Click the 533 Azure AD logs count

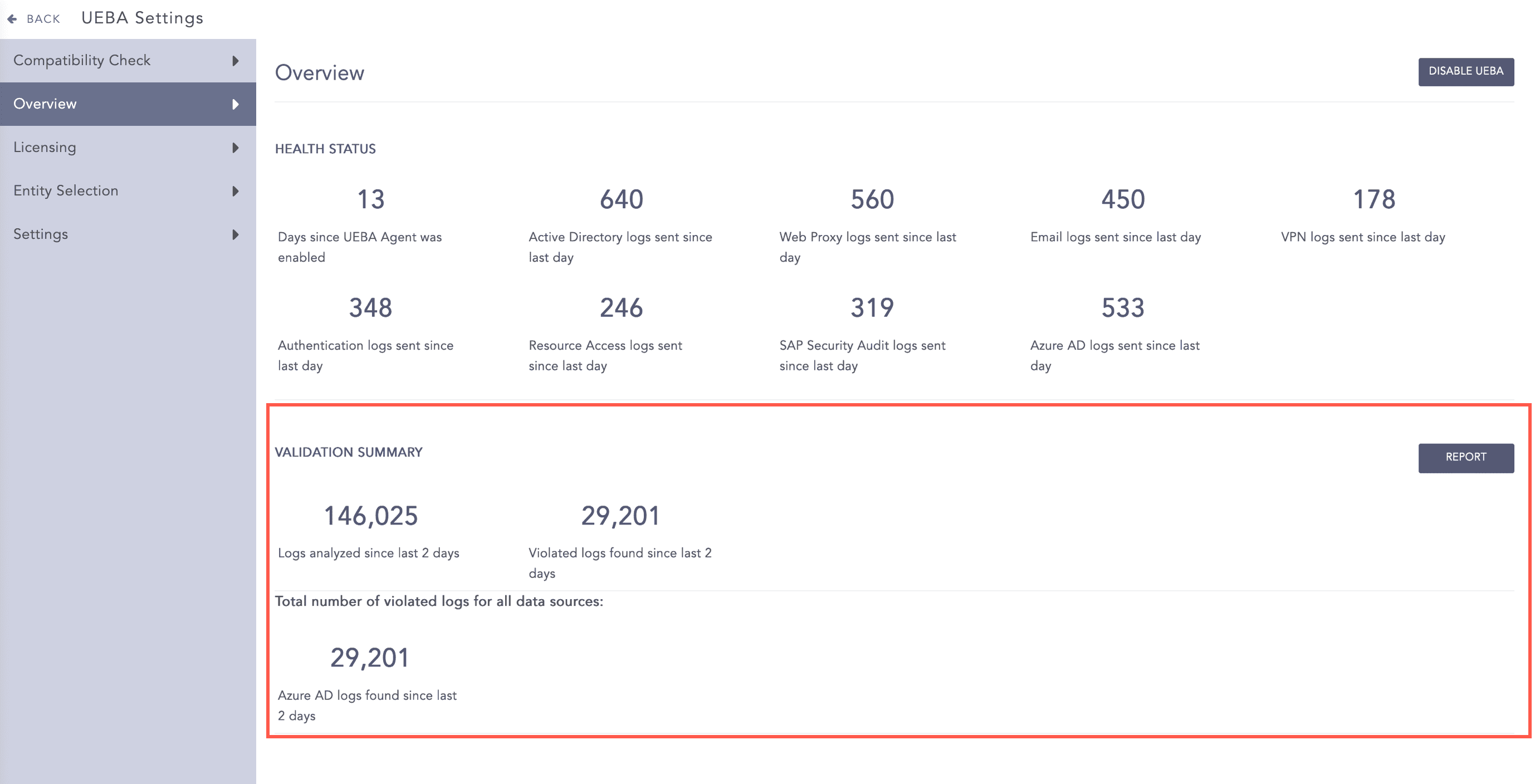click(1123, 308)
